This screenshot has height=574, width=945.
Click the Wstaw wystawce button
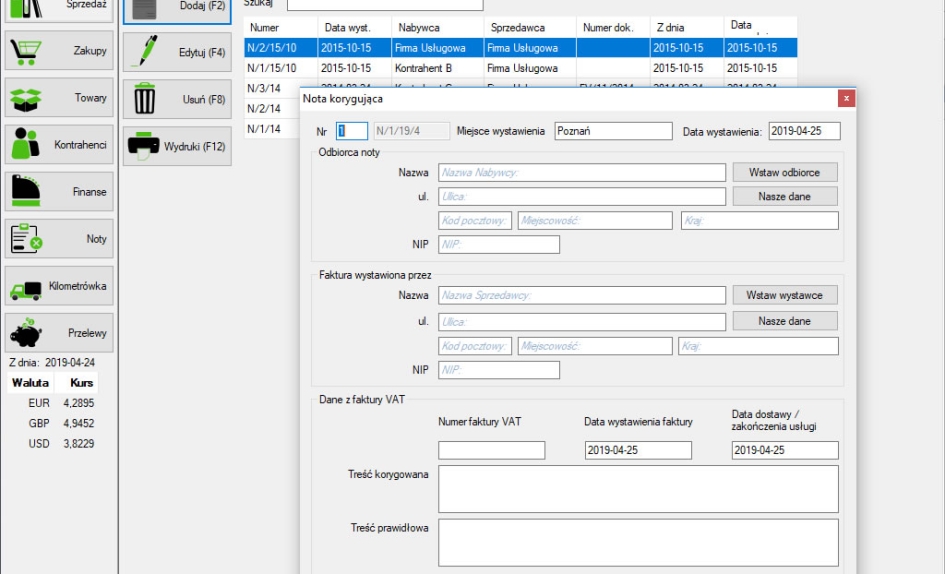(x=784, y=295)
